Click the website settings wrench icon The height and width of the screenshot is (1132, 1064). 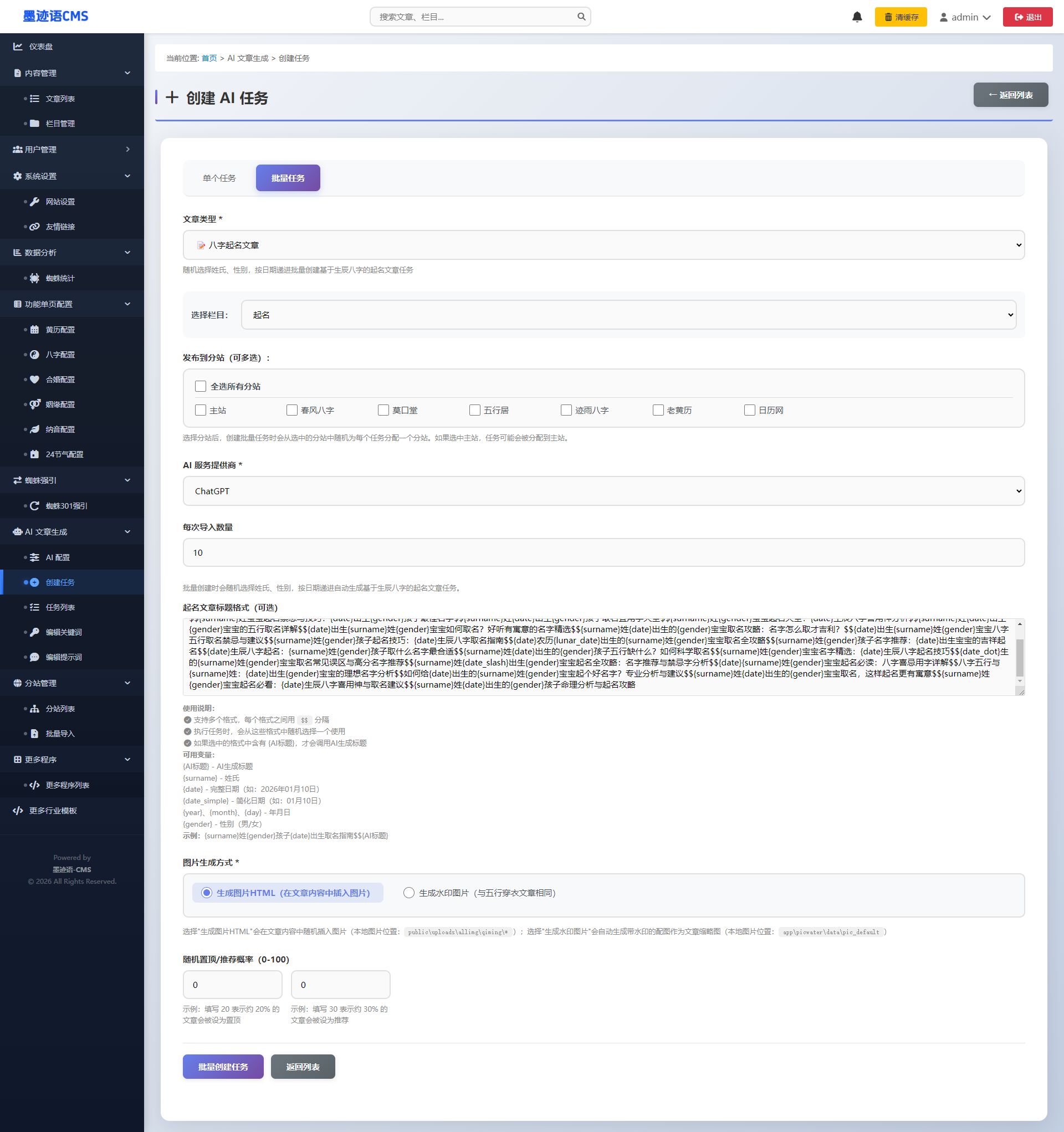pos(35,202)
